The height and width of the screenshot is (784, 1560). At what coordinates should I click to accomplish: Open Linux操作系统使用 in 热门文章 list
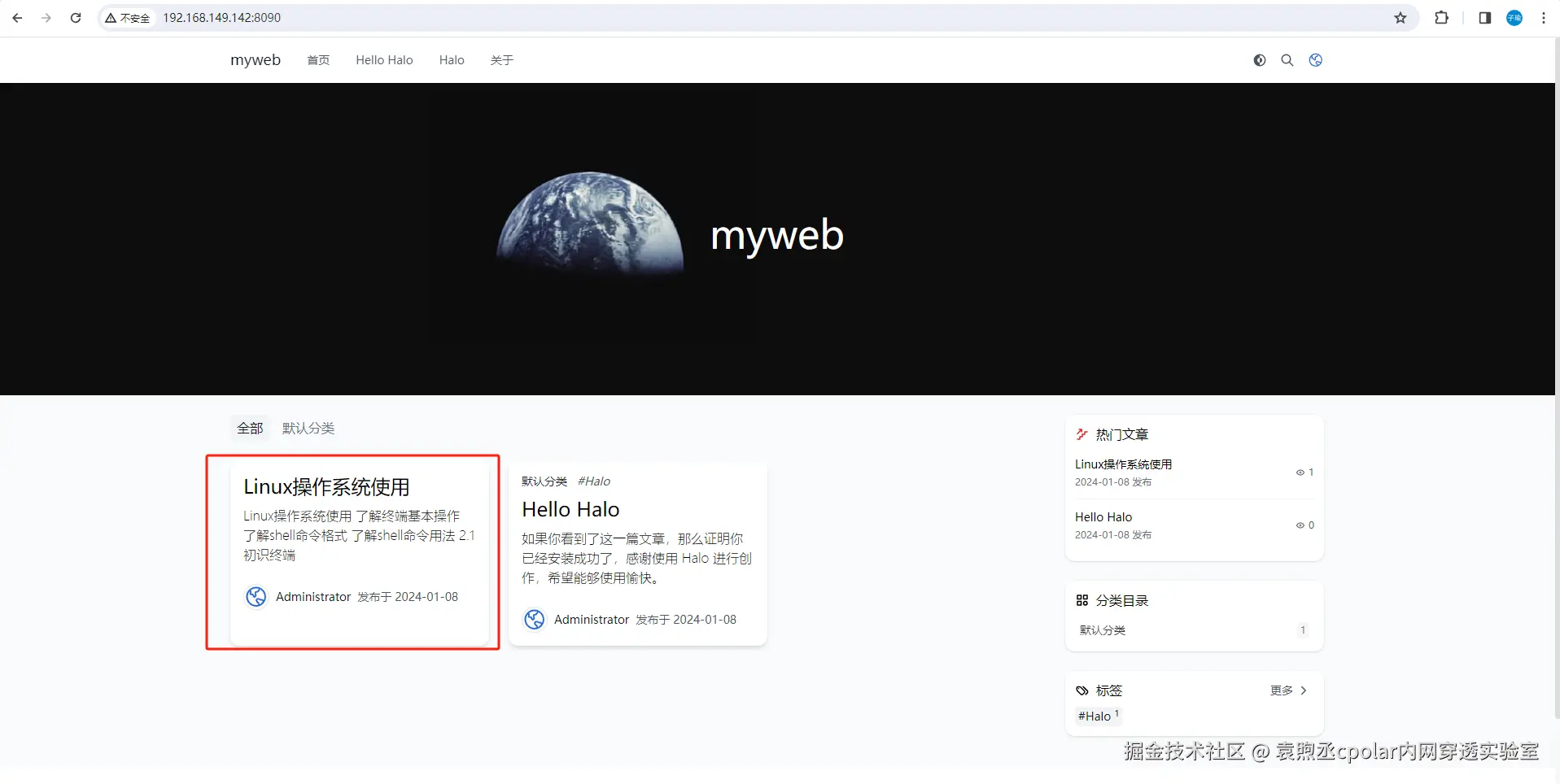[x=1123, y=464]
